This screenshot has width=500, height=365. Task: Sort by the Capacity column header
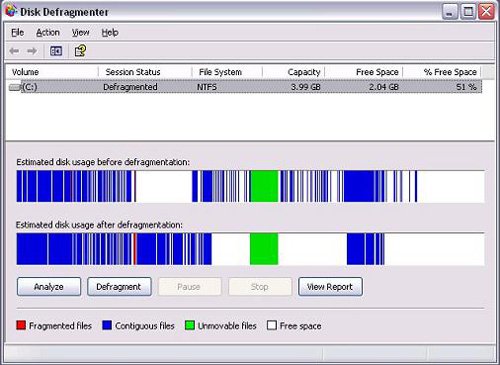(294, 72)
